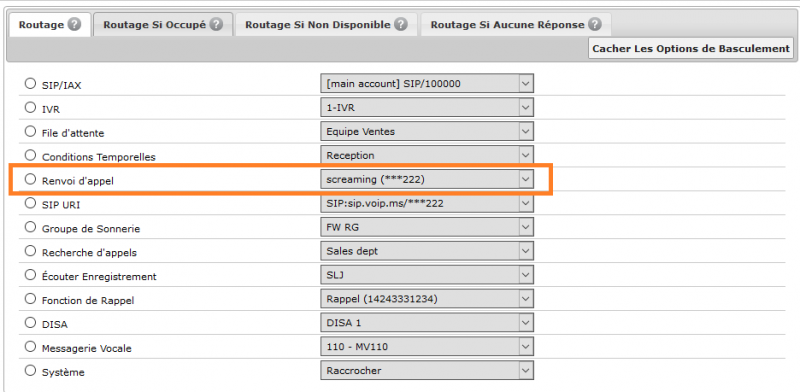Select the Renvoi d'appel radio button
Viewport: 800px width, 392px height.
tap(31, 179)
